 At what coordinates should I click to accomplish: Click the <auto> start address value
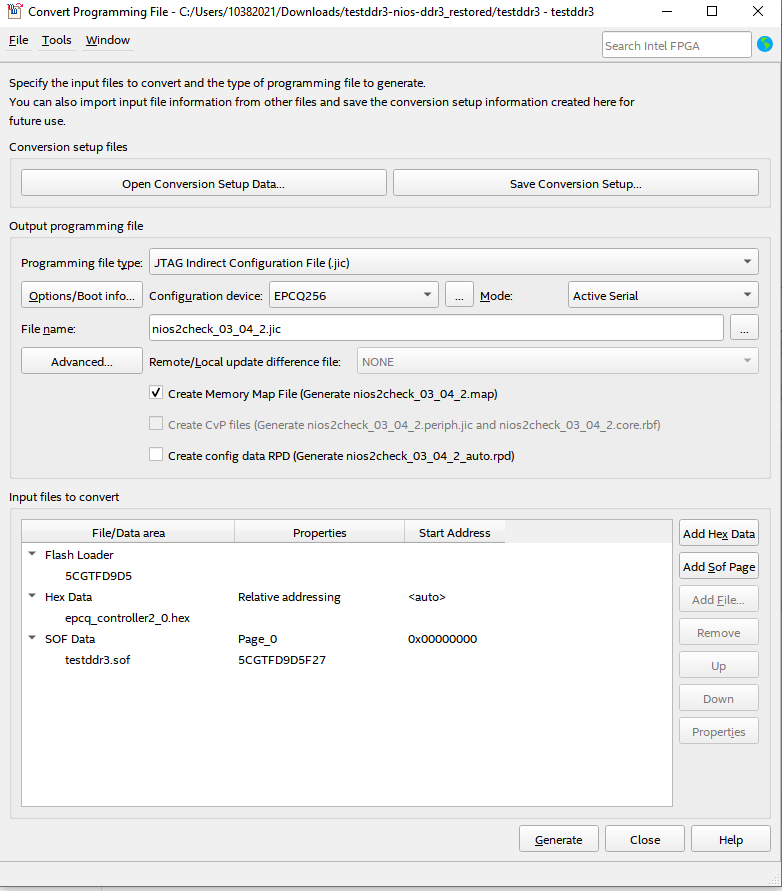coord(427,597)
